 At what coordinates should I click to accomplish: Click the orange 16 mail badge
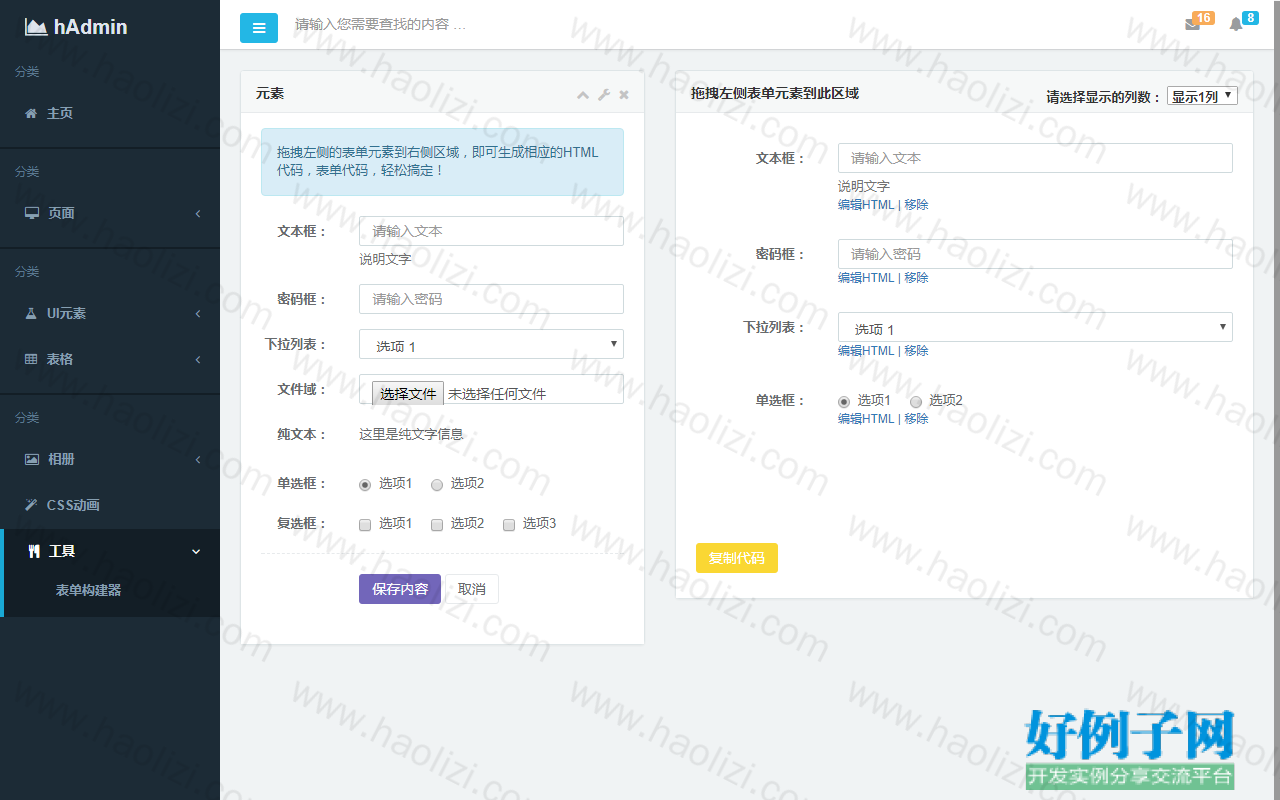click(x=1203, y=18)
